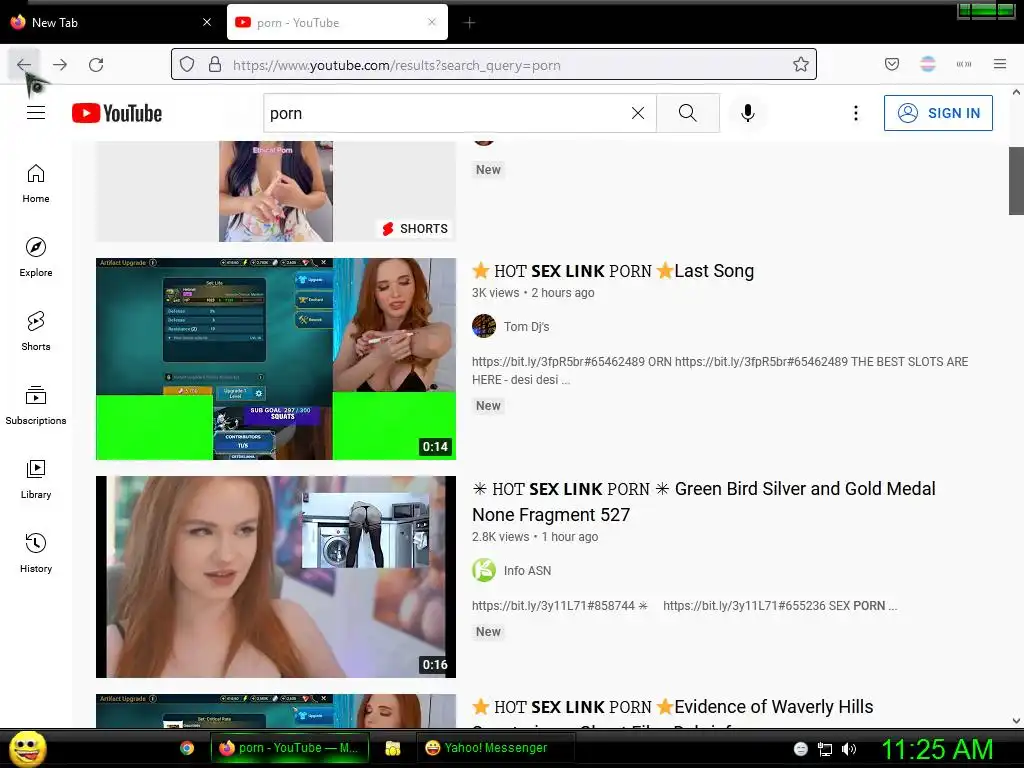Open the tracking protection shield icon

tap(187, 65)
